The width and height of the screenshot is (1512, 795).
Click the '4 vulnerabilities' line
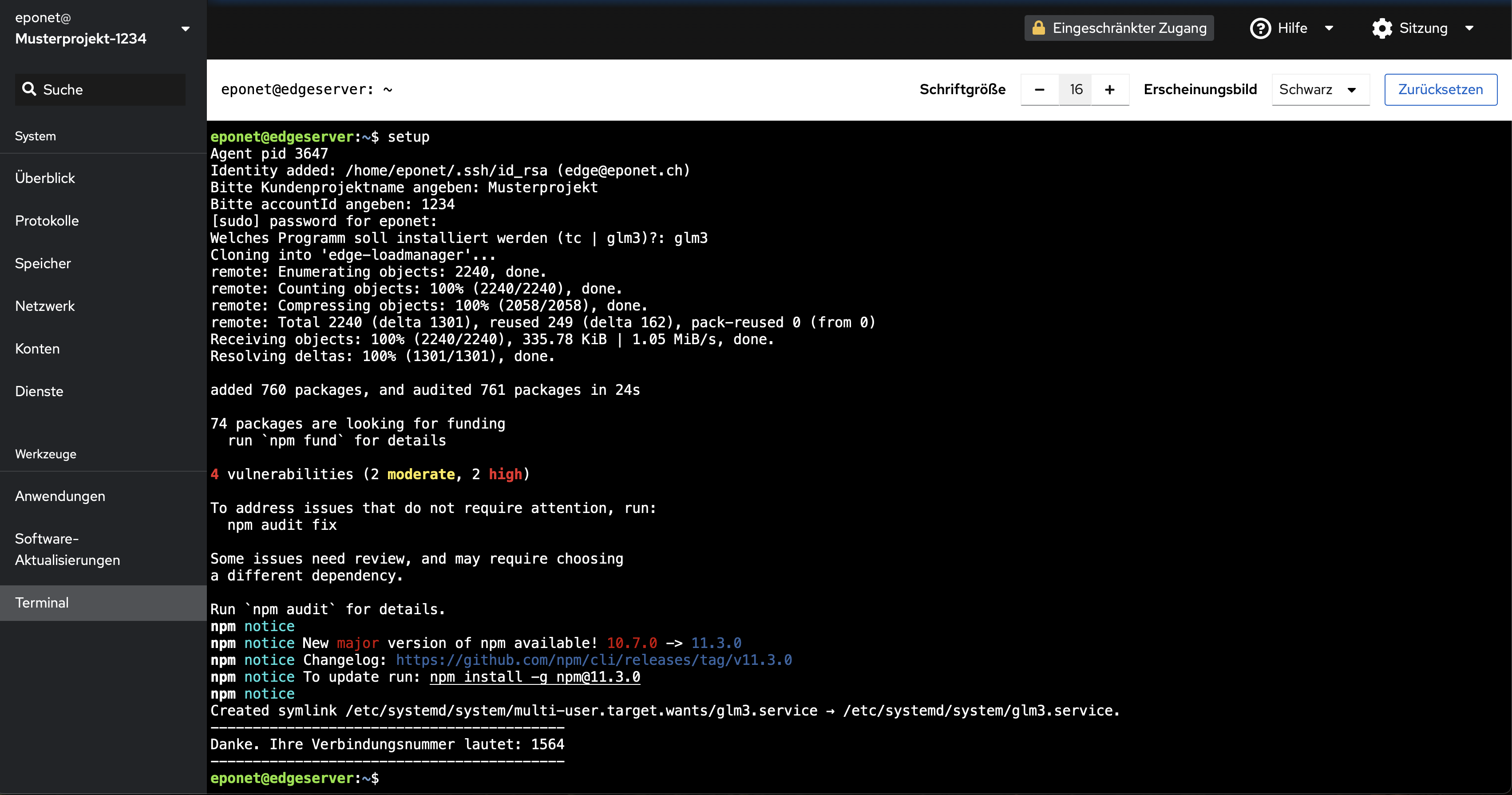370,474
